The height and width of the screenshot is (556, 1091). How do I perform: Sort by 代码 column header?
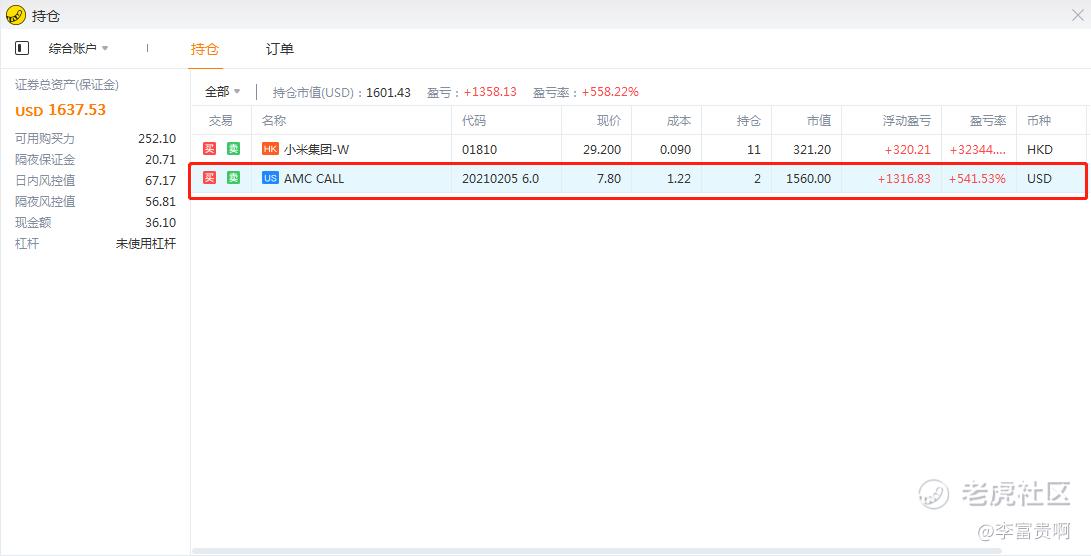474,120
